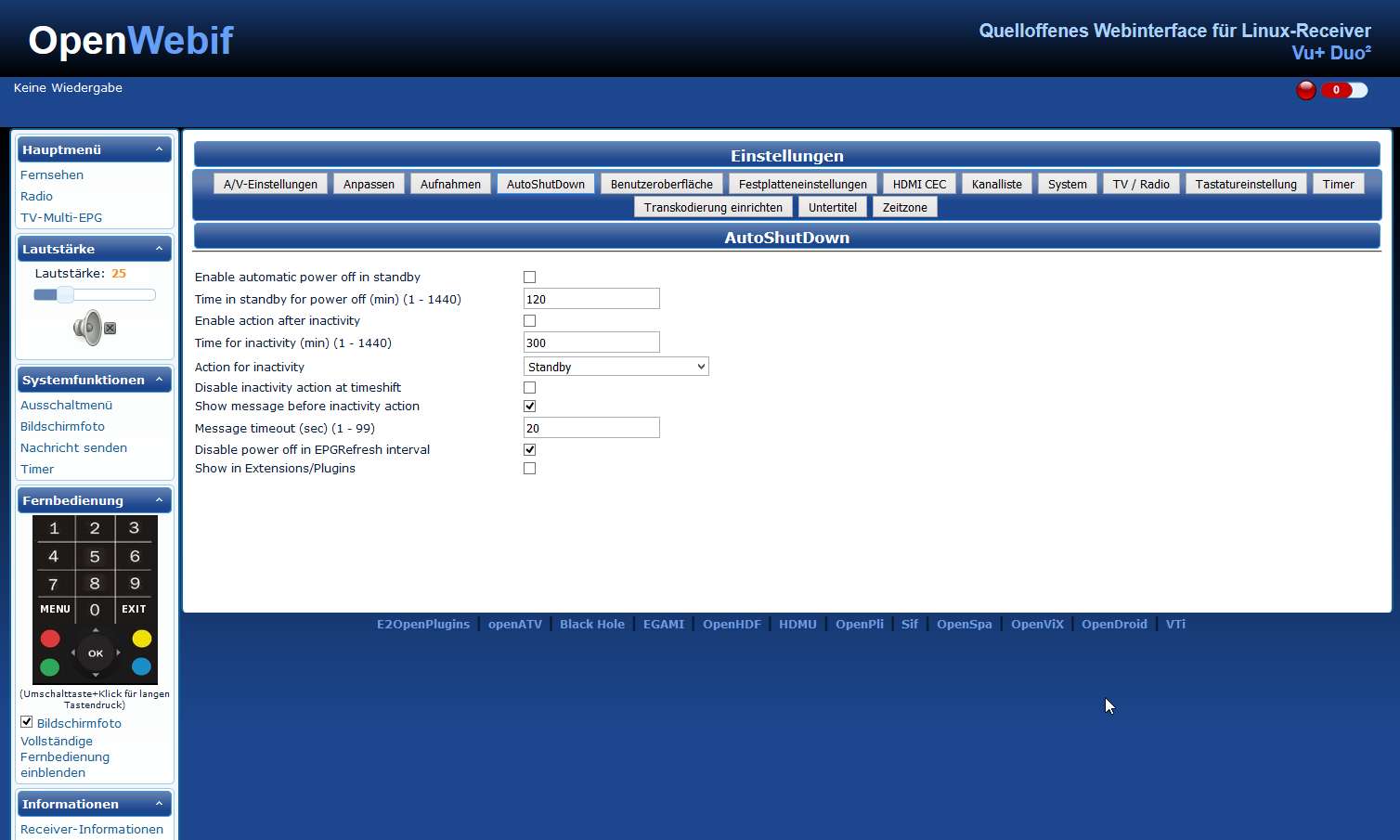1400x840 pixels.
Task: Open the Festplatteneinstellungen settings tab
Action: click(802, 184)
